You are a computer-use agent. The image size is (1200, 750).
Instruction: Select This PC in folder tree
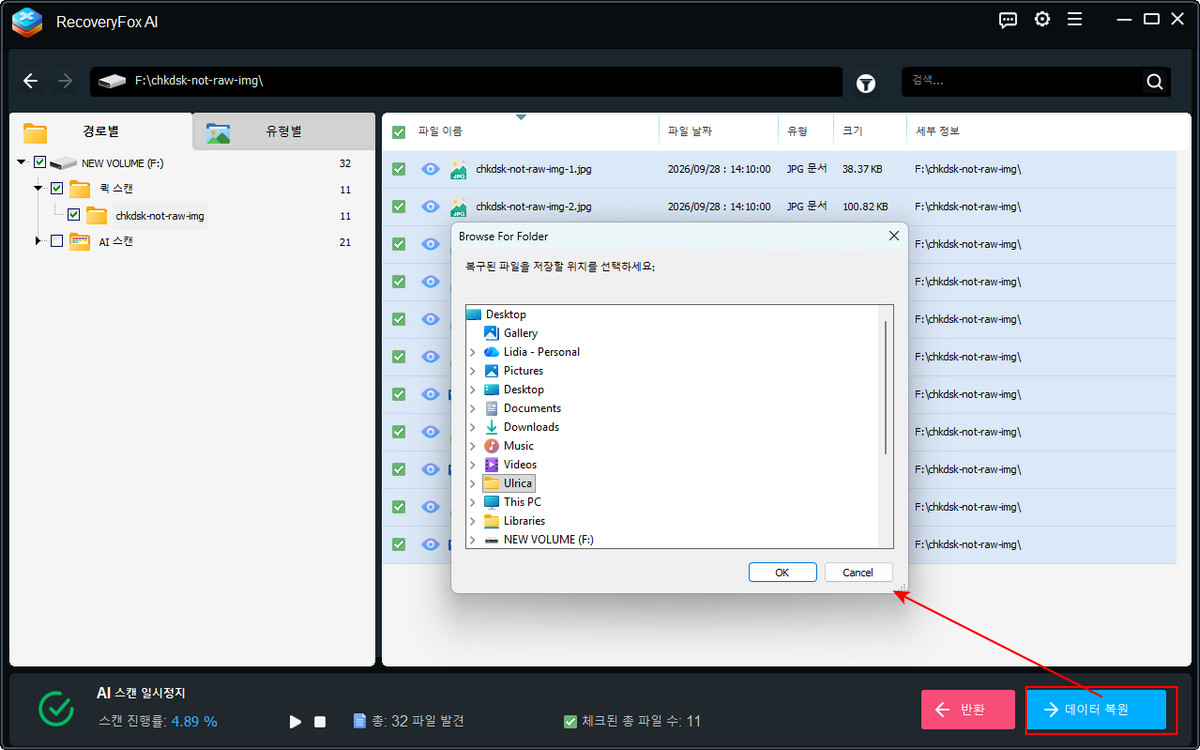pyautogui.click(x=522, y=502)
